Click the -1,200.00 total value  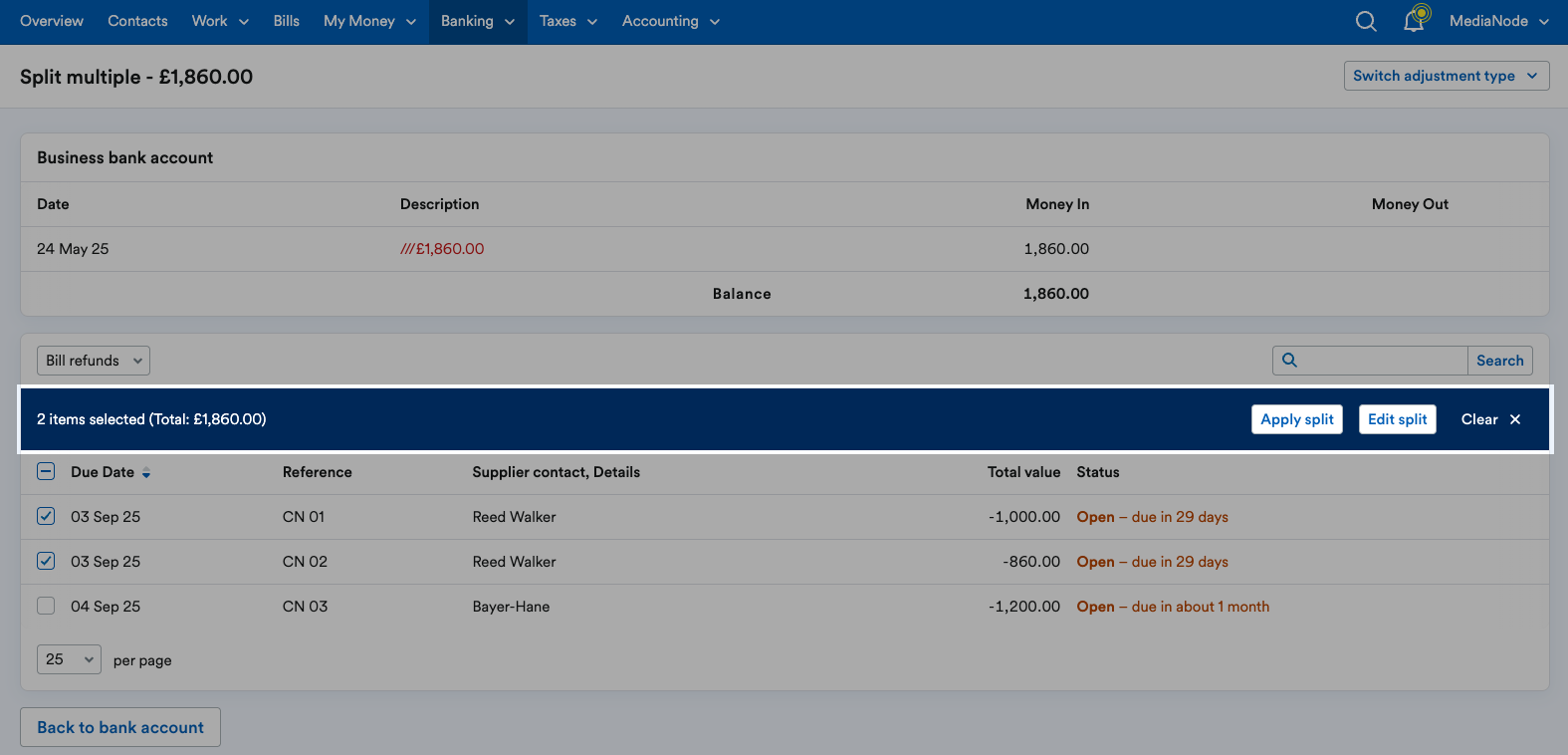(x=1024, y=607)
